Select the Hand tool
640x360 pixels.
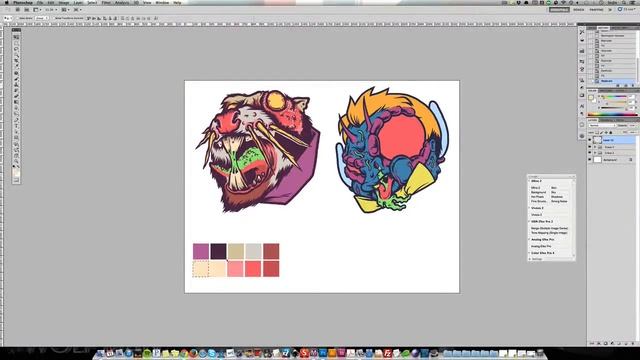click(x=16, y=156)
